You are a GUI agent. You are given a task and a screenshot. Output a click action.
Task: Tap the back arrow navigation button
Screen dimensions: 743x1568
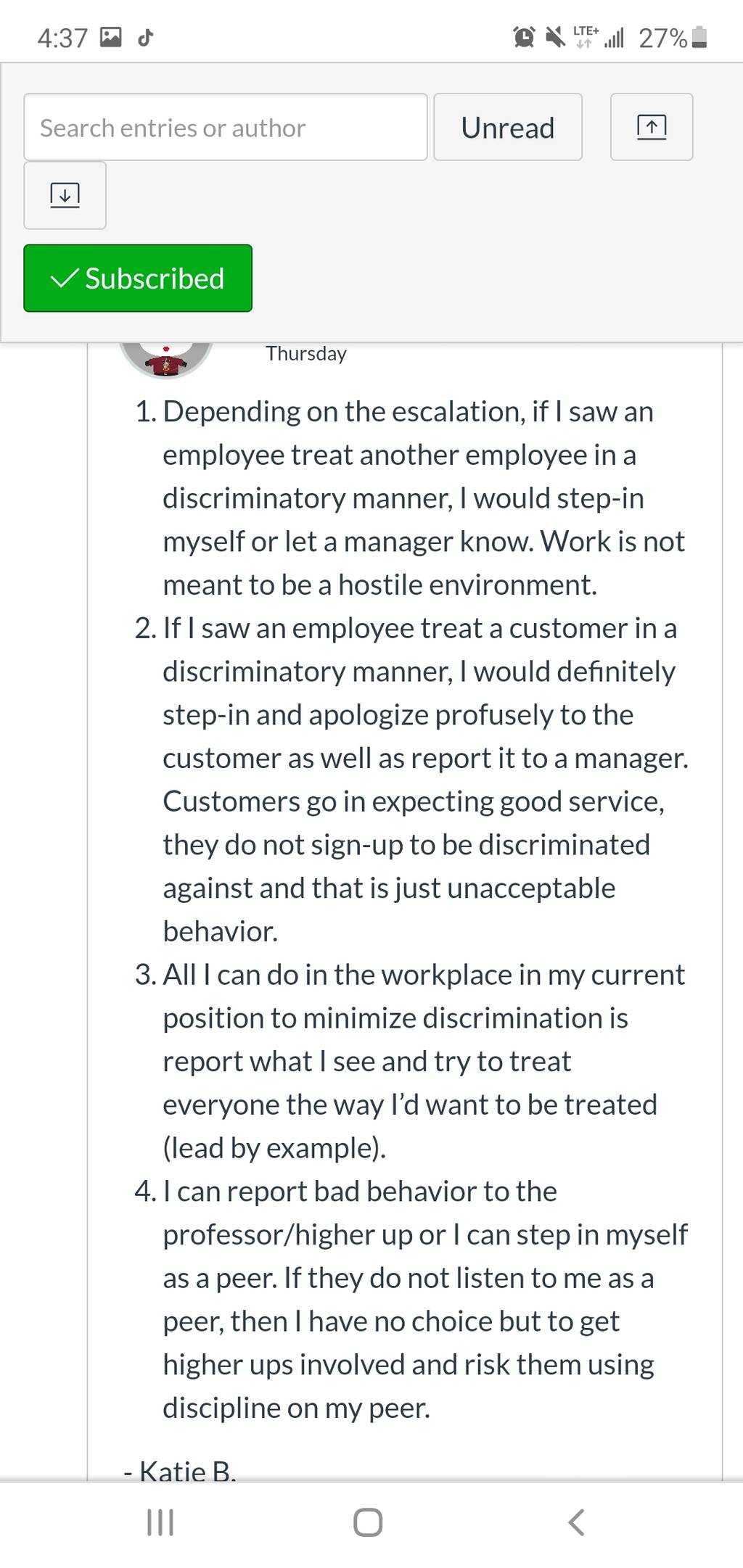[x=576, y=1522]
